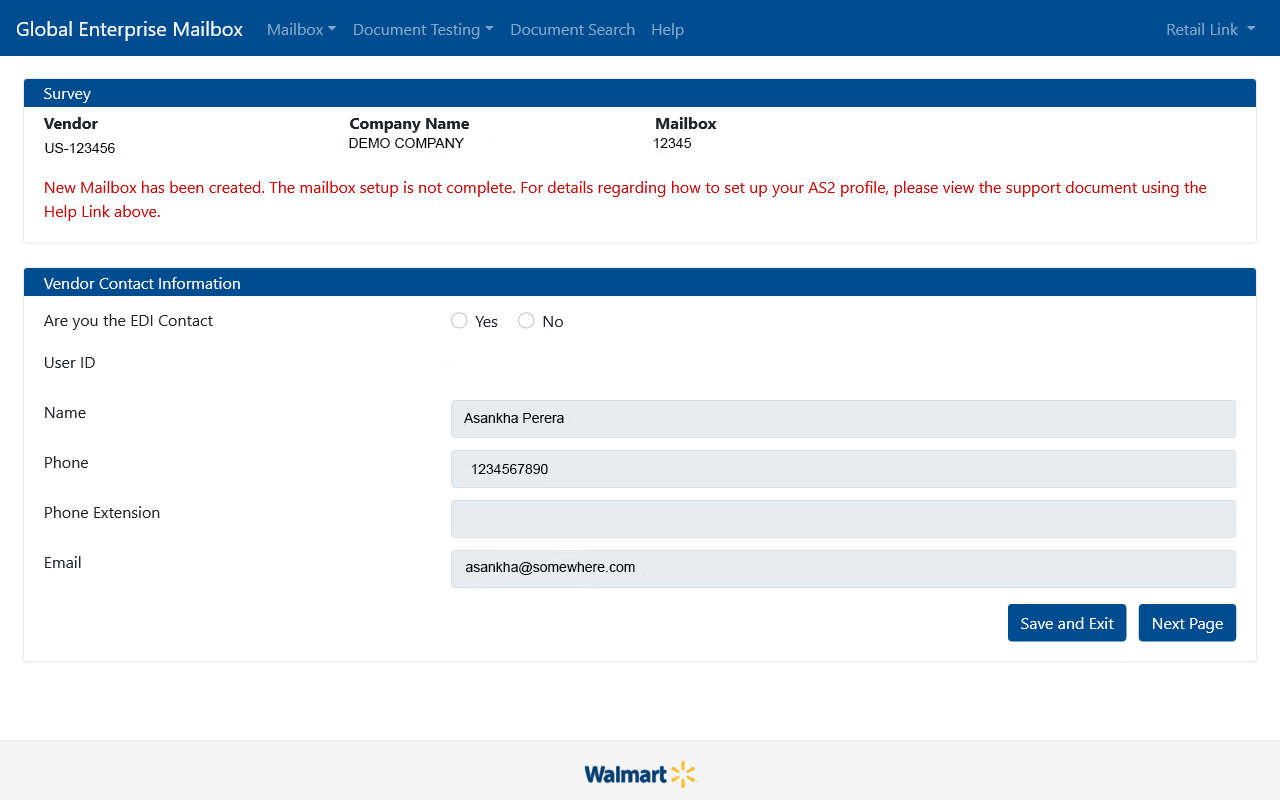Click the mailbox number 12345
The height and width of the screenshot is (800, 1280).
(672, 143)
